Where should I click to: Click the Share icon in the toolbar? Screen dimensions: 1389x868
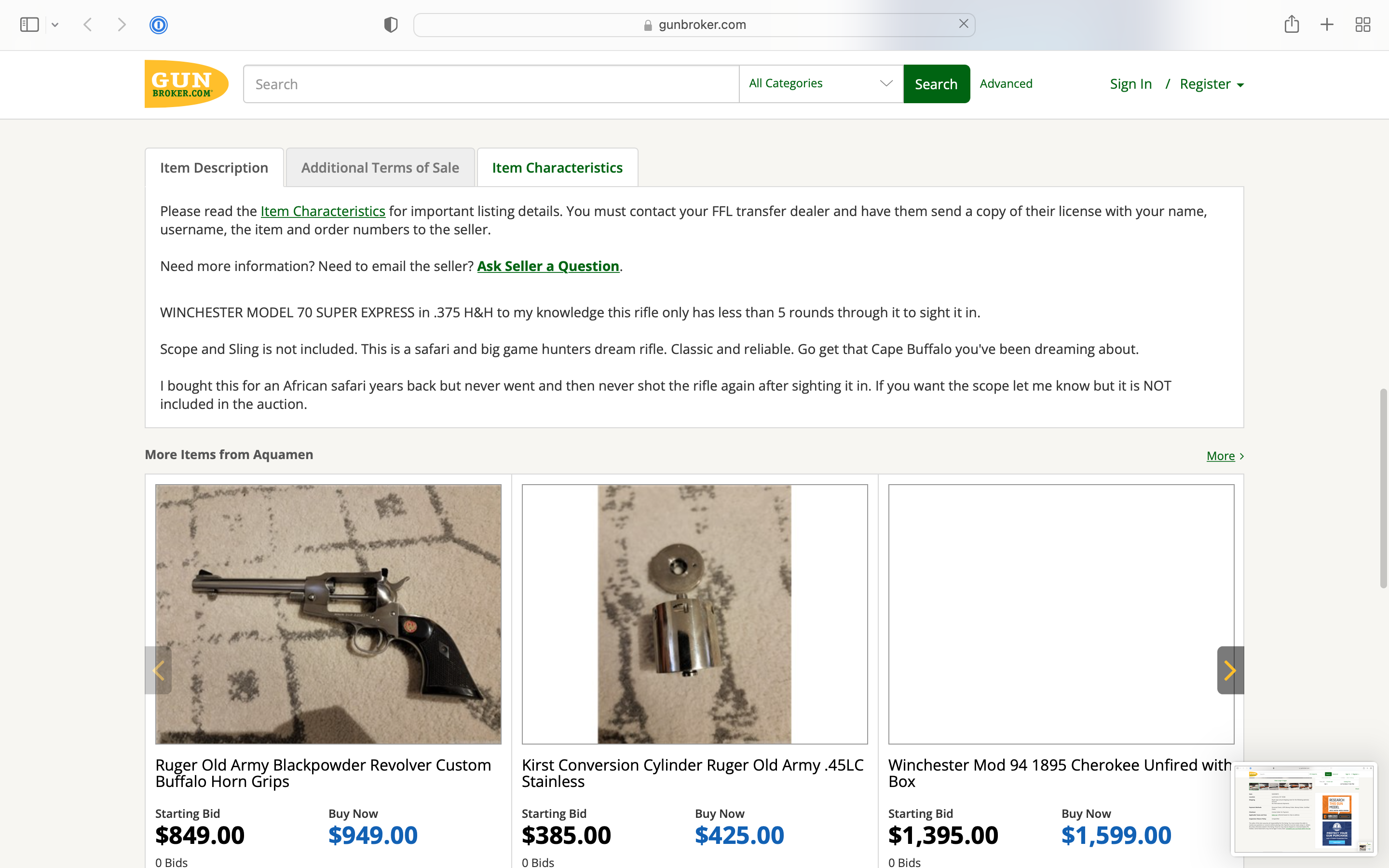tap(1292, 25)
